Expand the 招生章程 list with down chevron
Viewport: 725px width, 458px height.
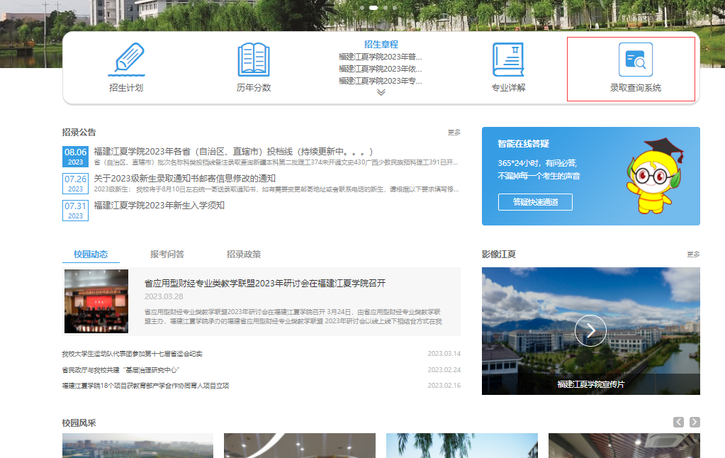(380, 93)
